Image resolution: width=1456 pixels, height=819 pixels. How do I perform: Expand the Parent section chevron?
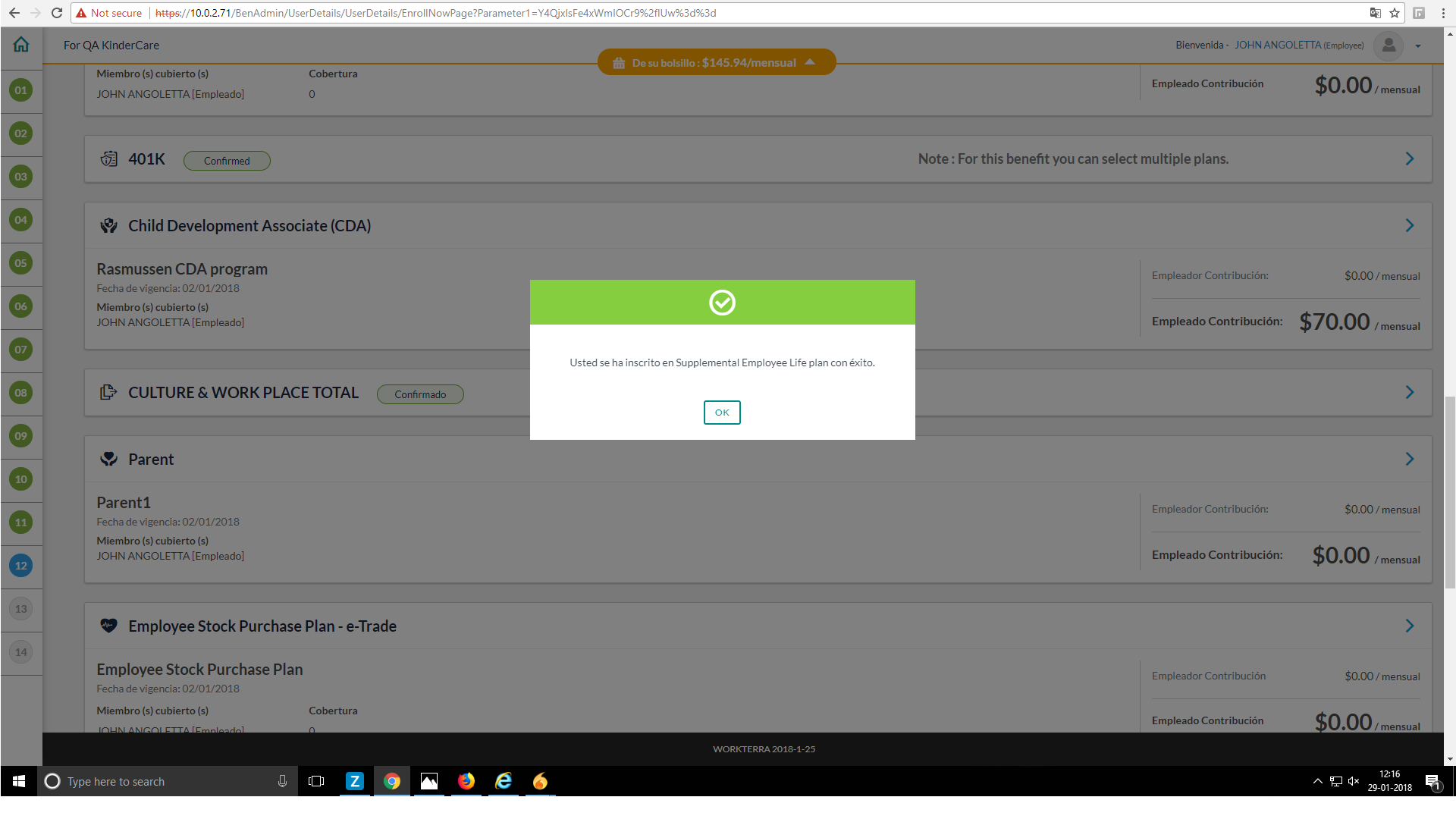pyautogui.click(x=1410, y=460)
